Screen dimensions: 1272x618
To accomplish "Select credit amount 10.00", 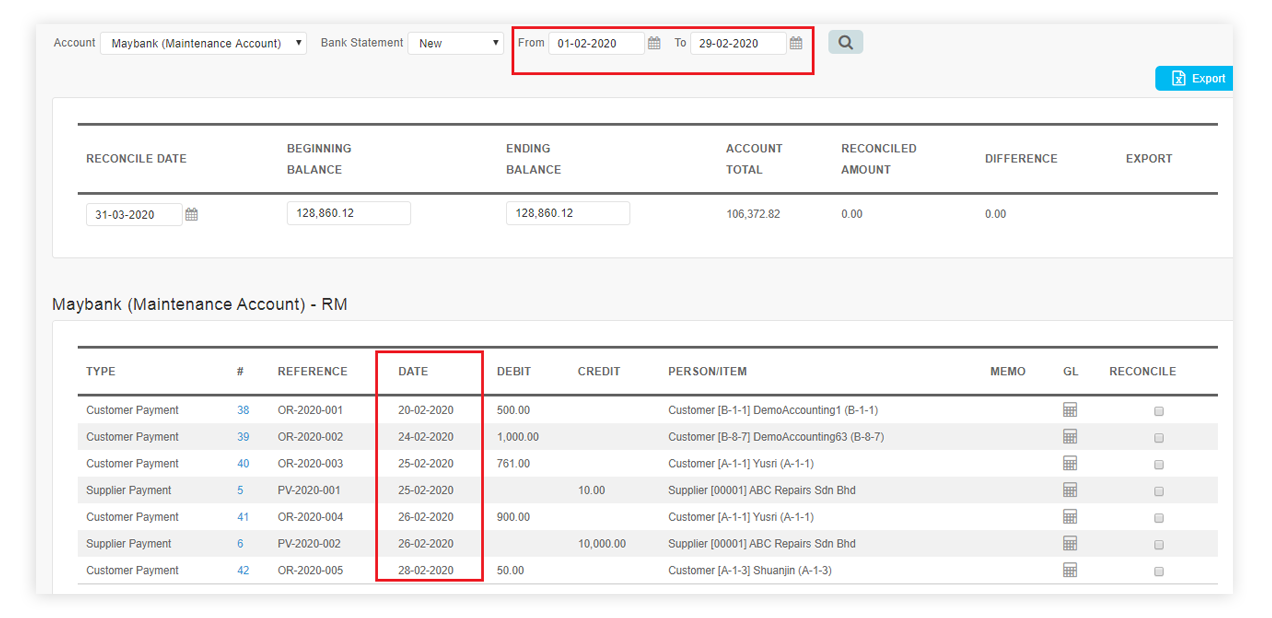I will 591,490.
